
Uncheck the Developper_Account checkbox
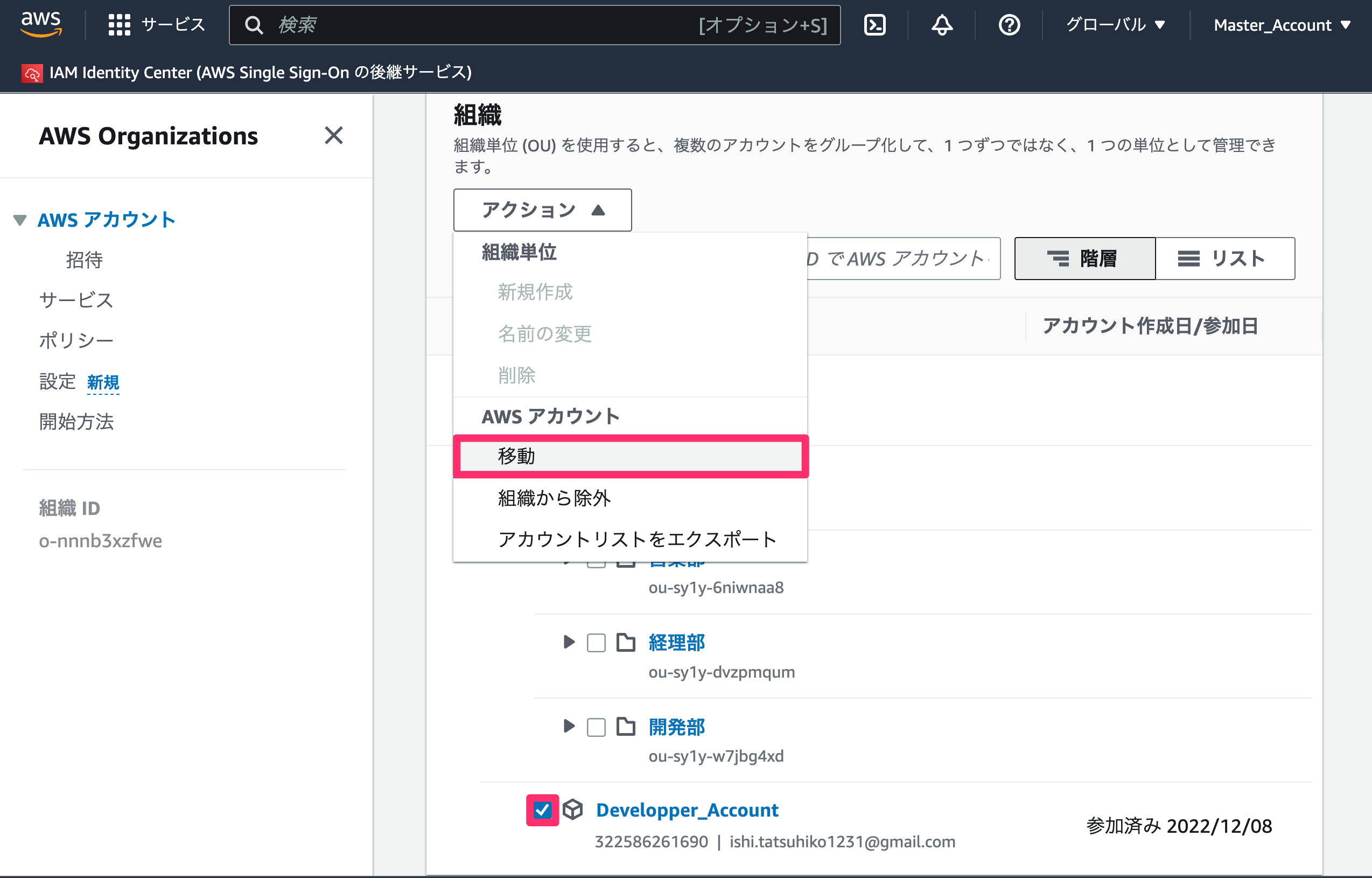point(542,810)
